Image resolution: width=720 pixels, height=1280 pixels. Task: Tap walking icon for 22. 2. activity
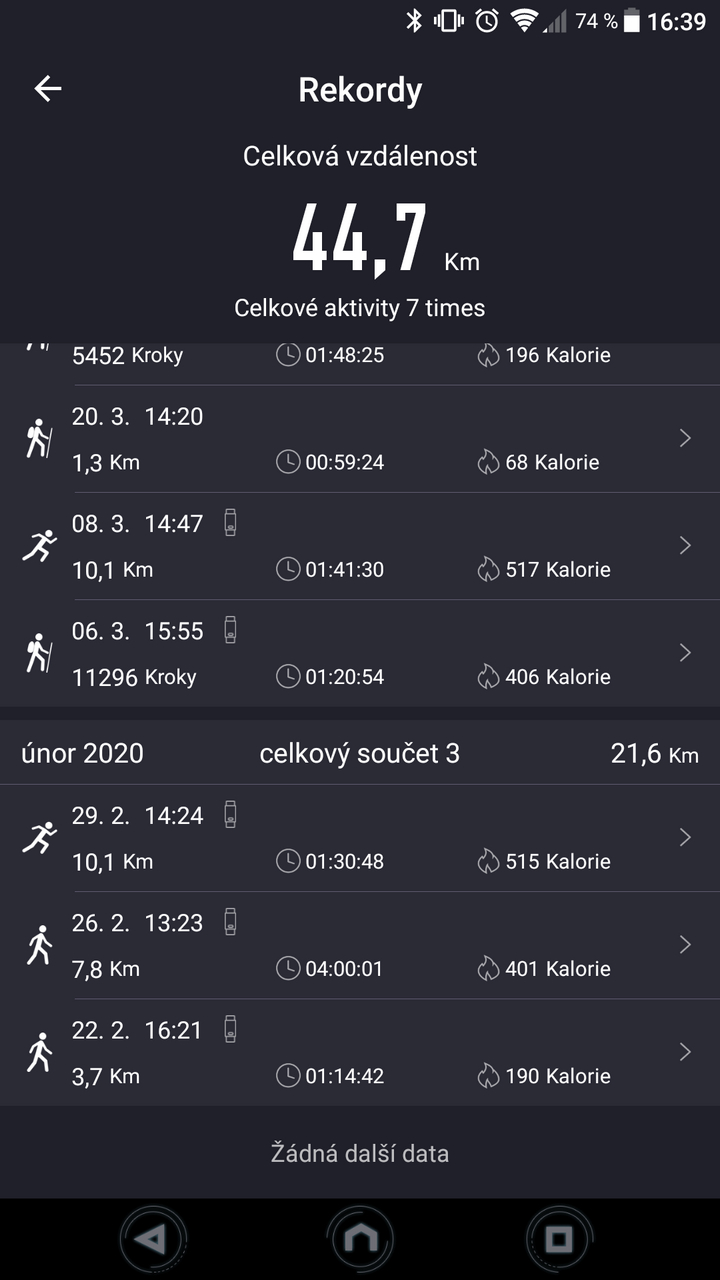coord(39,1052)
